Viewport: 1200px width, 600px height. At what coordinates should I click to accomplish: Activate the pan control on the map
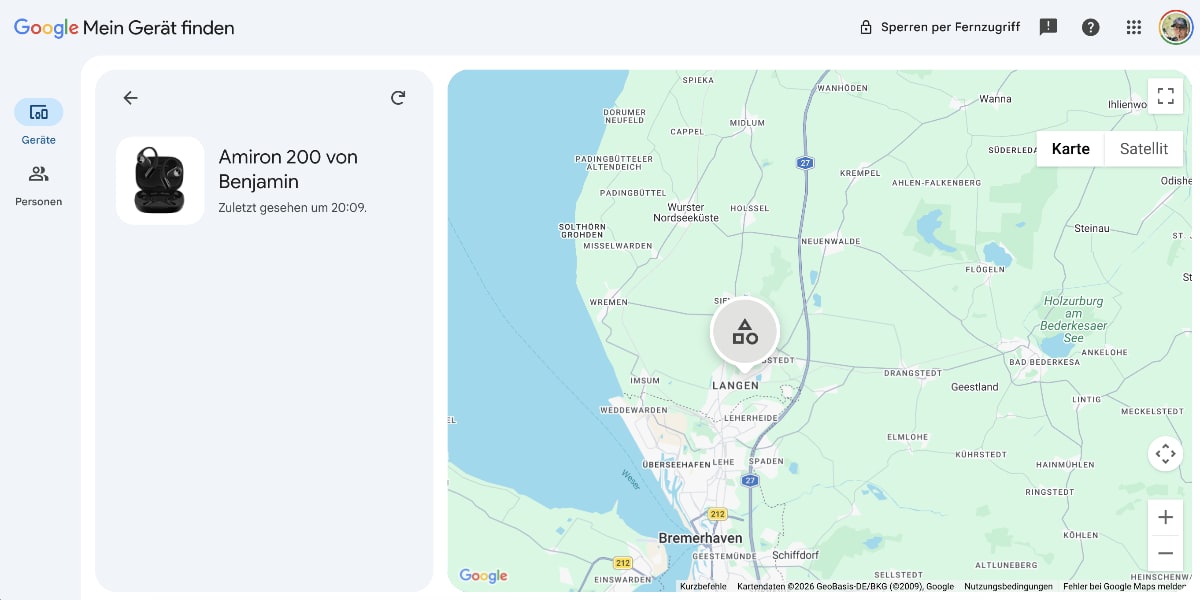tap(1165, 453)
